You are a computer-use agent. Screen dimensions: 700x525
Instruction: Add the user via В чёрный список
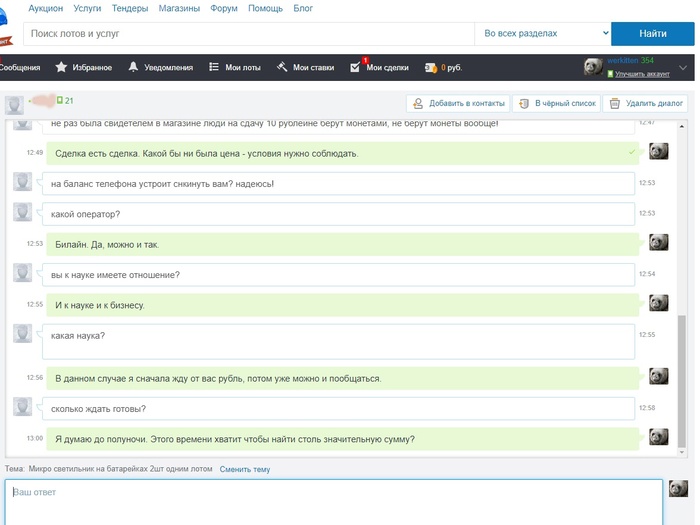click(x=555, y=103)
